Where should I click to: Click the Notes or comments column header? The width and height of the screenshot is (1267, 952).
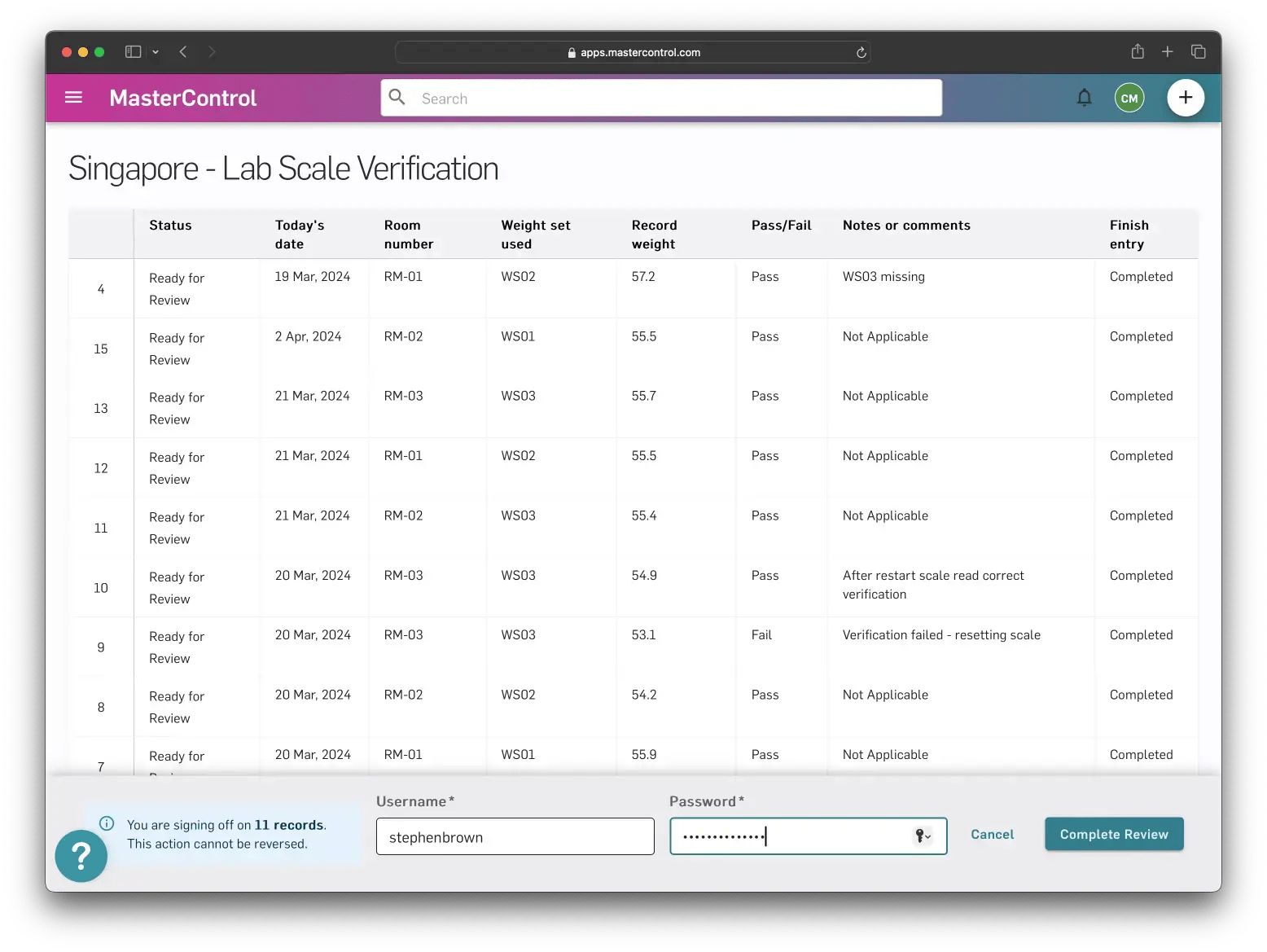coord(906,226)
